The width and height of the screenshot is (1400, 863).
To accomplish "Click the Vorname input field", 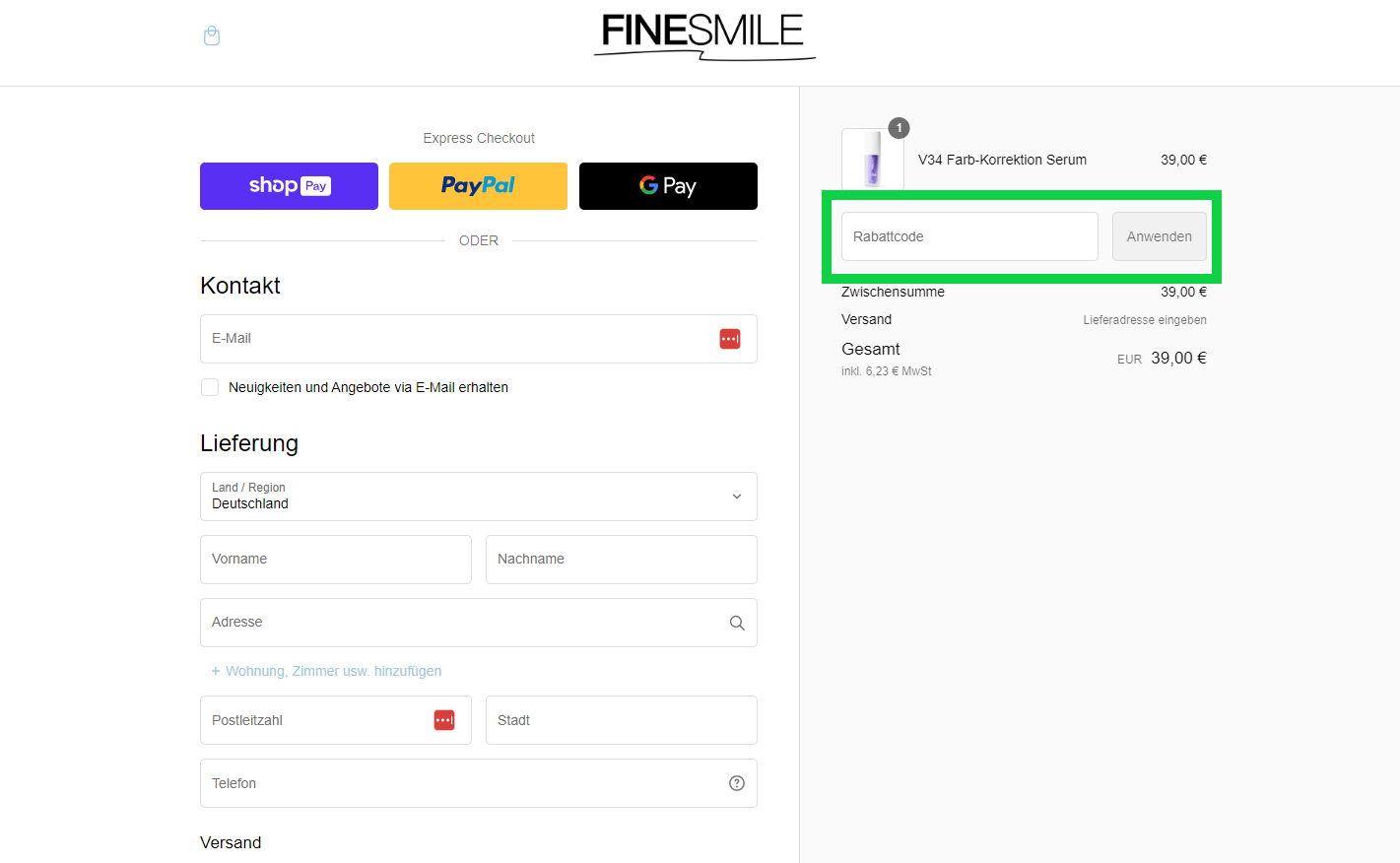I will click(336, 560).
